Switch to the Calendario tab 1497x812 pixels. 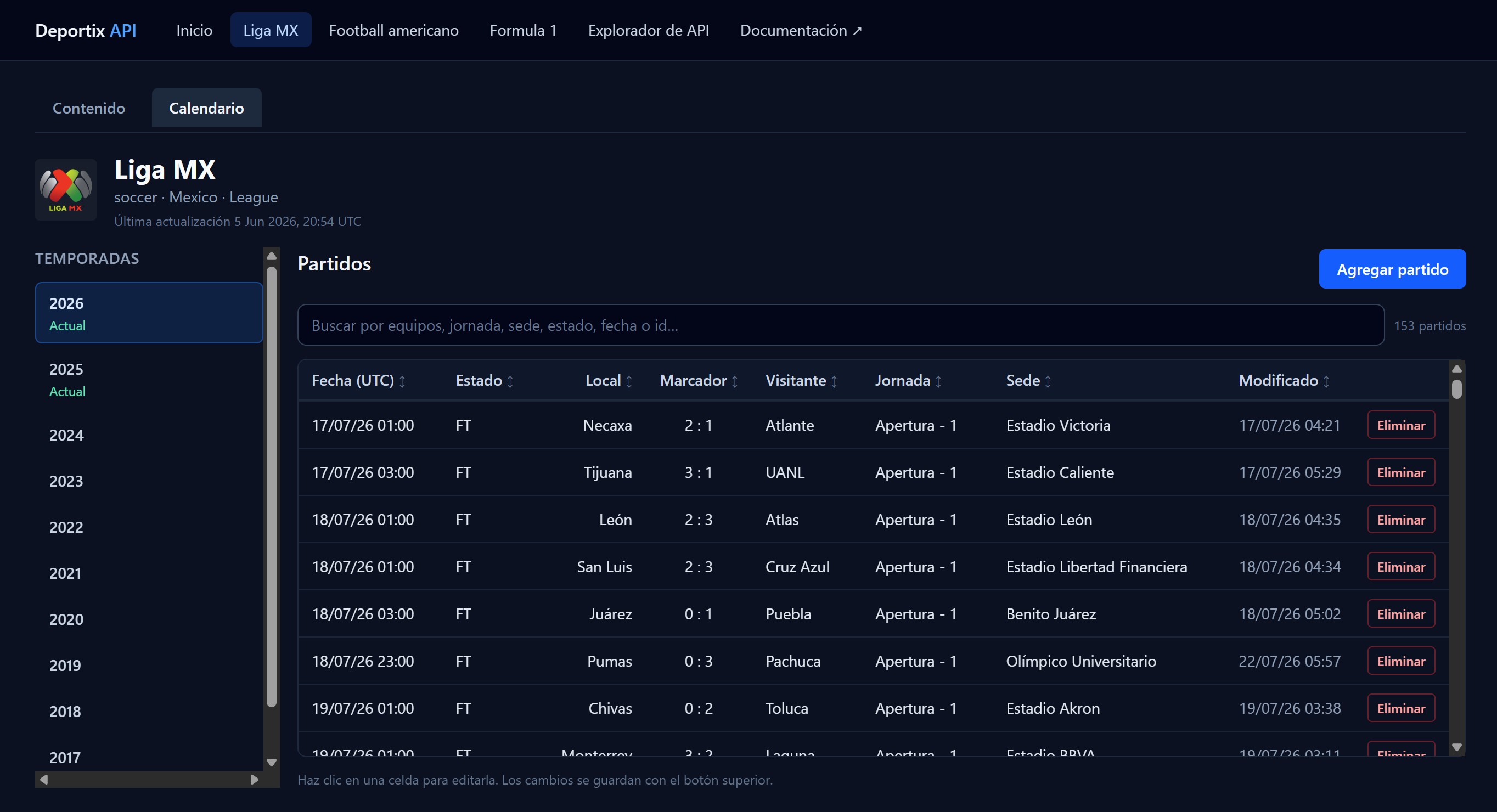206,108
